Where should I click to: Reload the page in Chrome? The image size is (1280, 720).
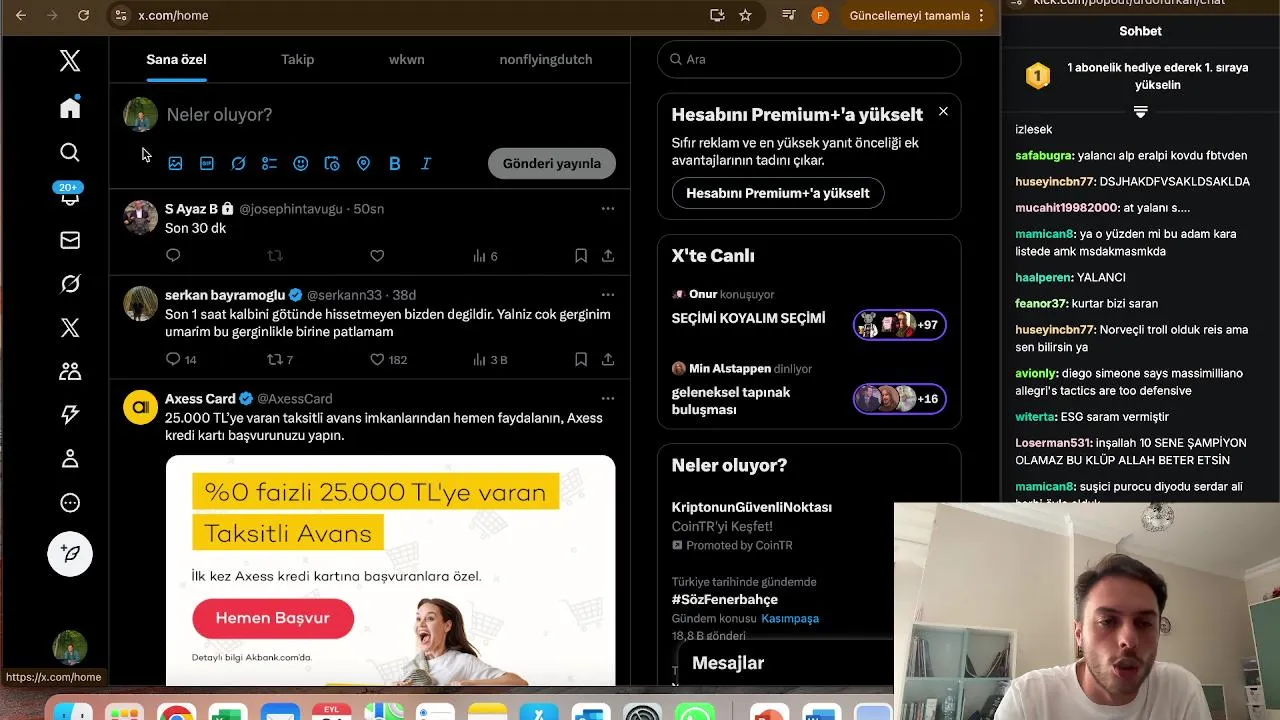coord(84,15)
